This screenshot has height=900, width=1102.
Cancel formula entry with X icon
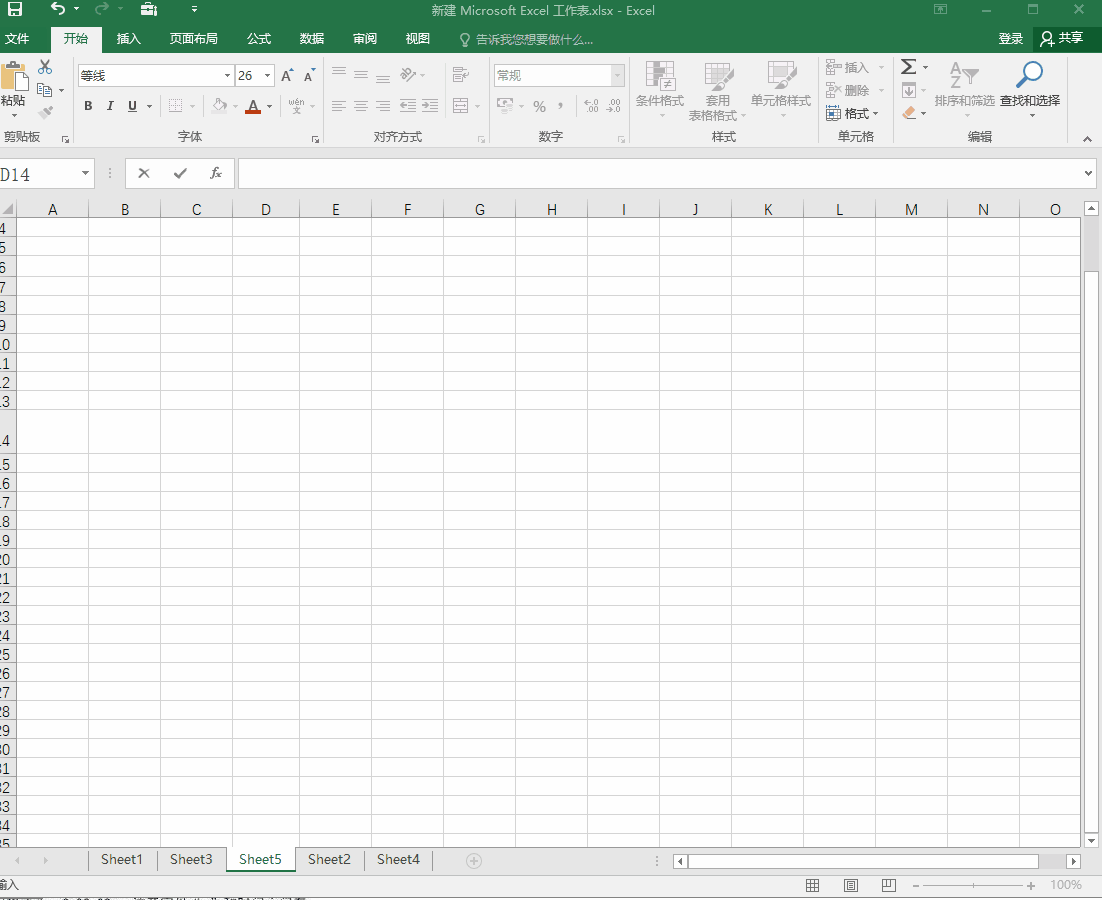point(144,173)
